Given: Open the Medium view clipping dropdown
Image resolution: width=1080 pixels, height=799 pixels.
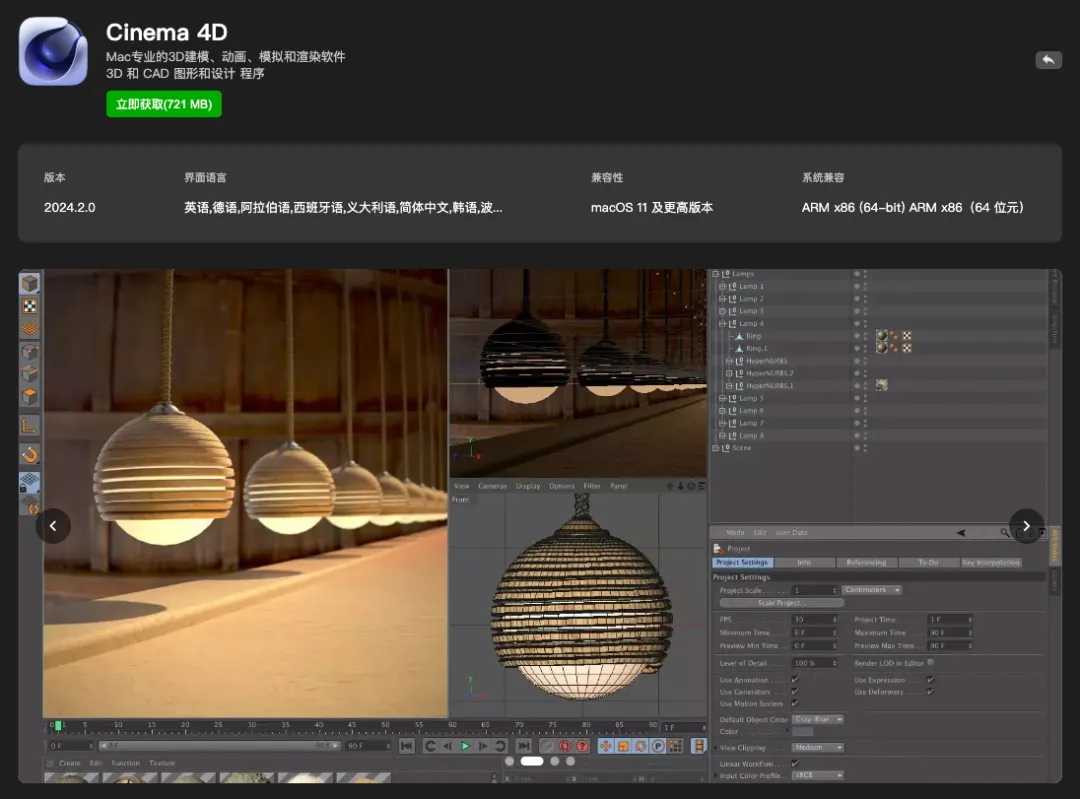Looking at the screenshot, I should 818,747.
